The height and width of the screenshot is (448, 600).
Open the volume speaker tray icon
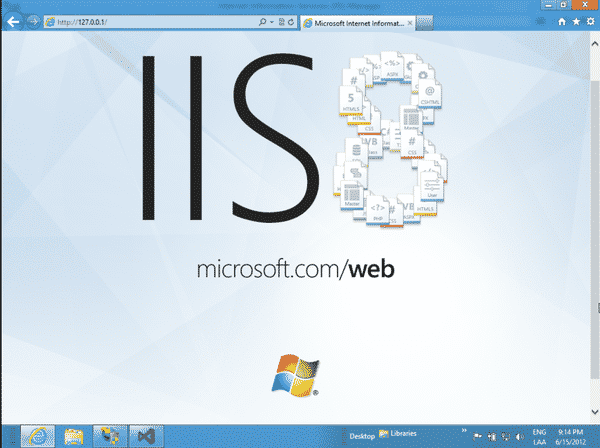click(519, 437)
